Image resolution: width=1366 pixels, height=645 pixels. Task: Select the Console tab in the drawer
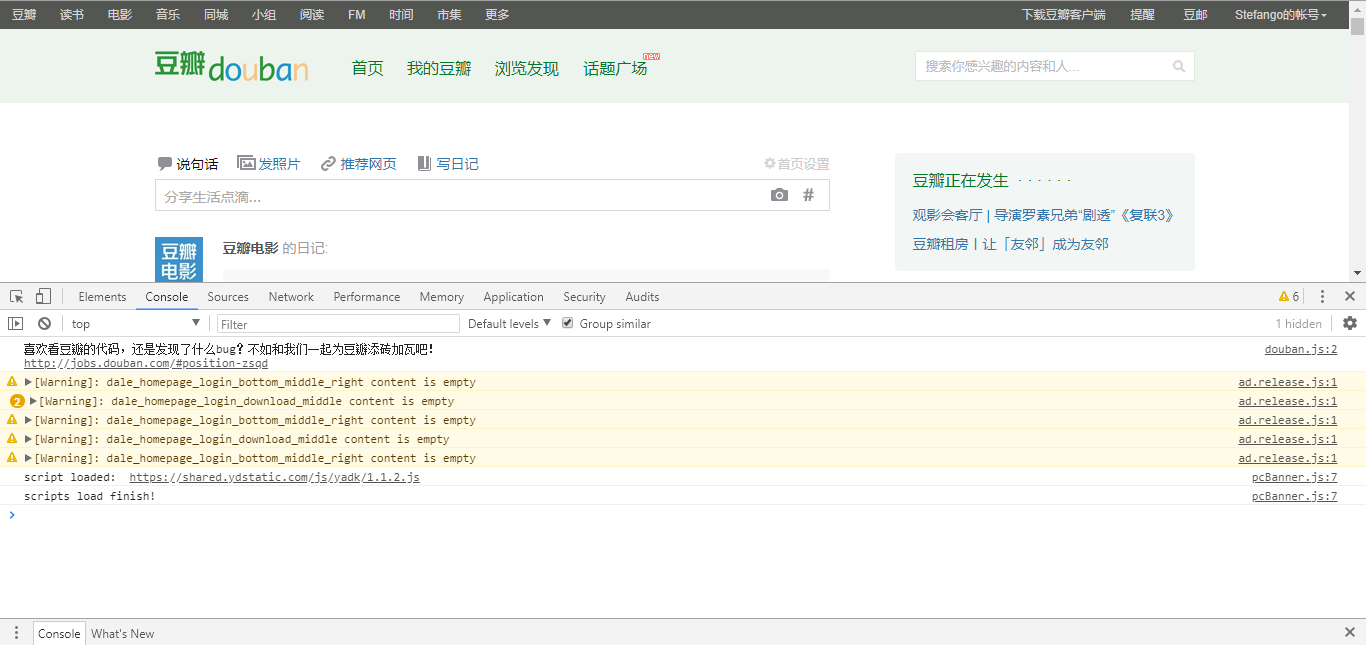[59, 633]
